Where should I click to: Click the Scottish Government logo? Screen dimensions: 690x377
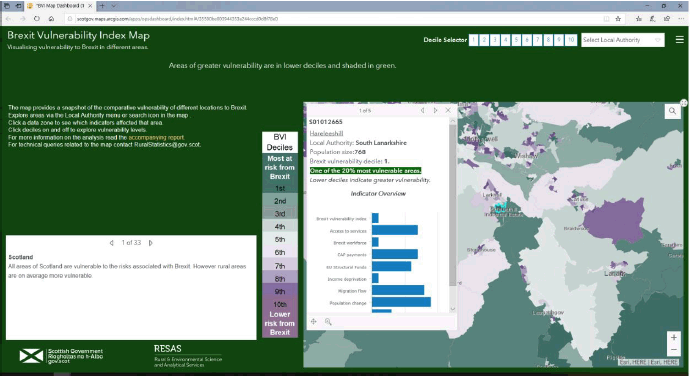tap(61, 356)
